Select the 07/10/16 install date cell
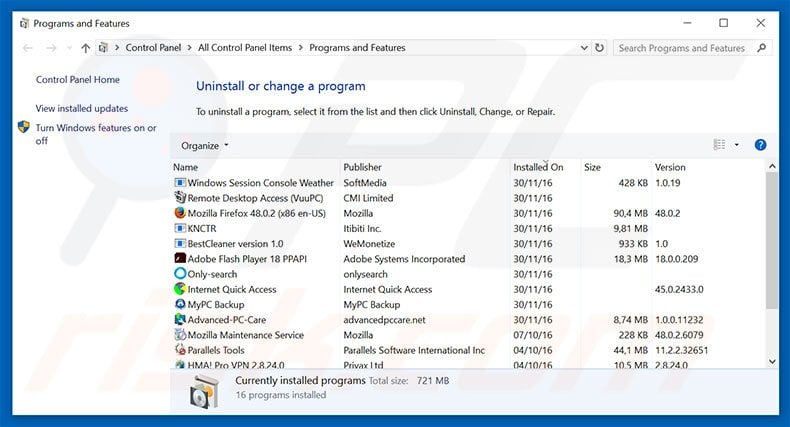Viewport: 790px width, 427px height. click(x=533, y=335)
